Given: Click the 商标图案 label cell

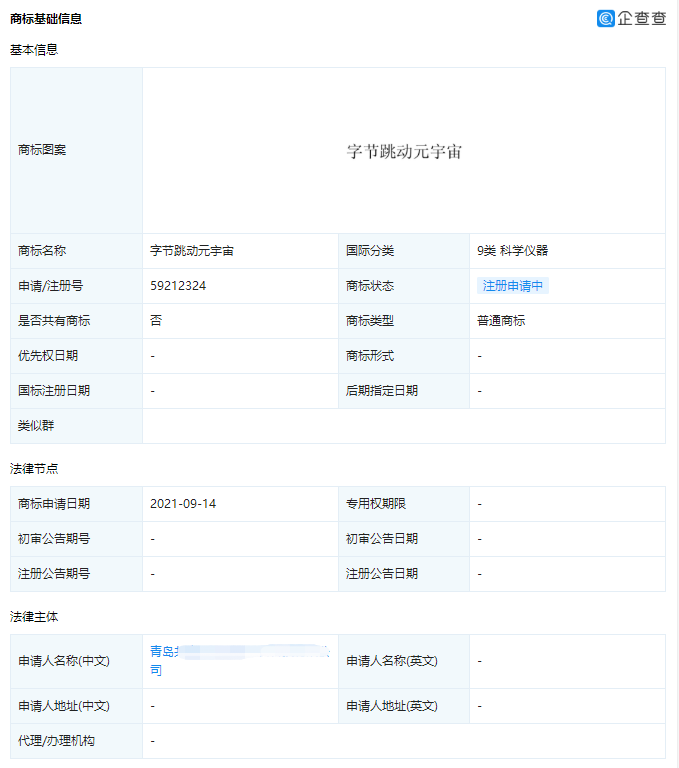Looking at the screenshot, I should pos(76,150).
